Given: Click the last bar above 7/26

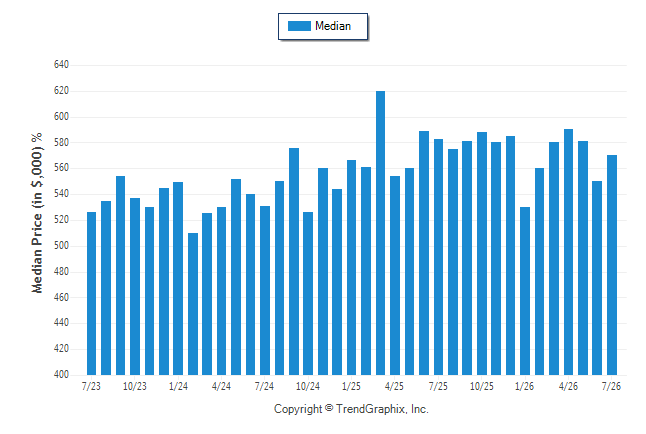Looking at the screenshot, I should point(612,265).
